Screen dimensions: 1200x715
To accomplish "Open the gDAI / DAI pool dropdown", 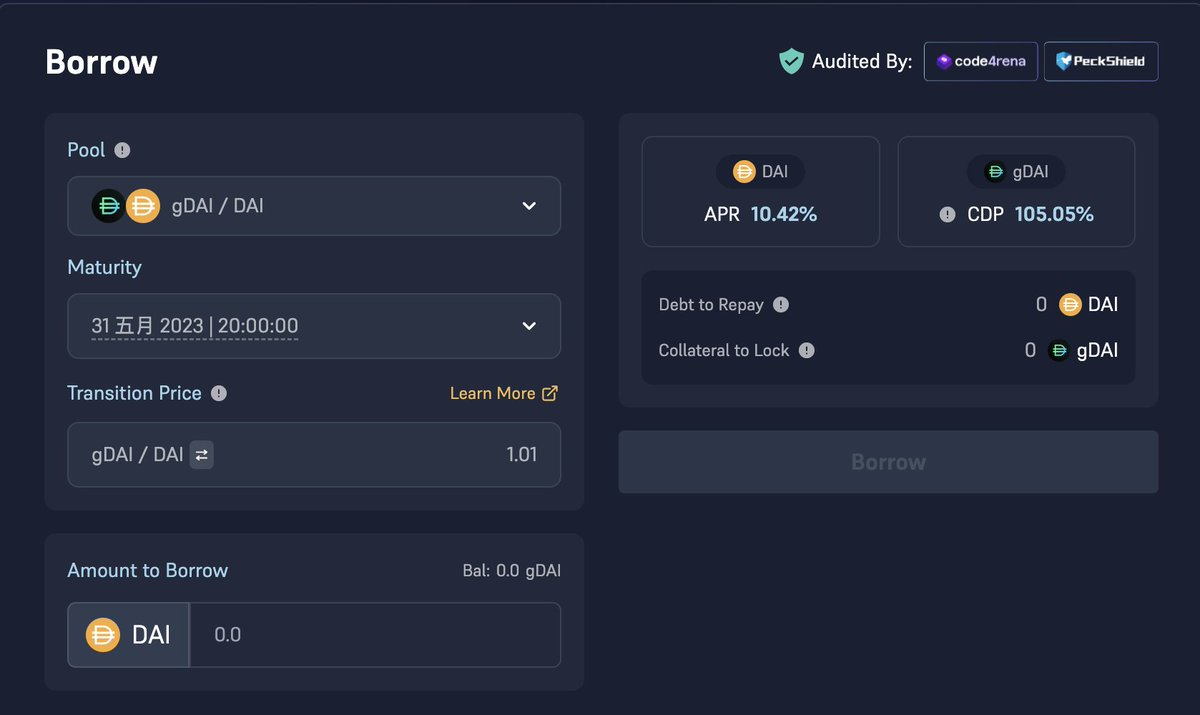I will coord(314,206).
